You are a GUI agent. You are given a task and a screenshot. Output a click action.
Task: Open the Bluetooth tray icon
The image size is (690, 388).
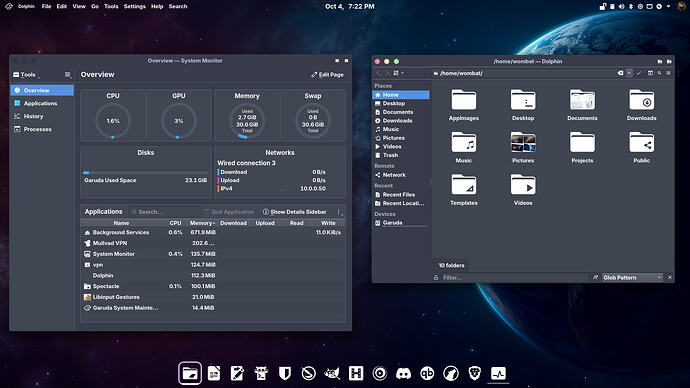pos(631,6)
